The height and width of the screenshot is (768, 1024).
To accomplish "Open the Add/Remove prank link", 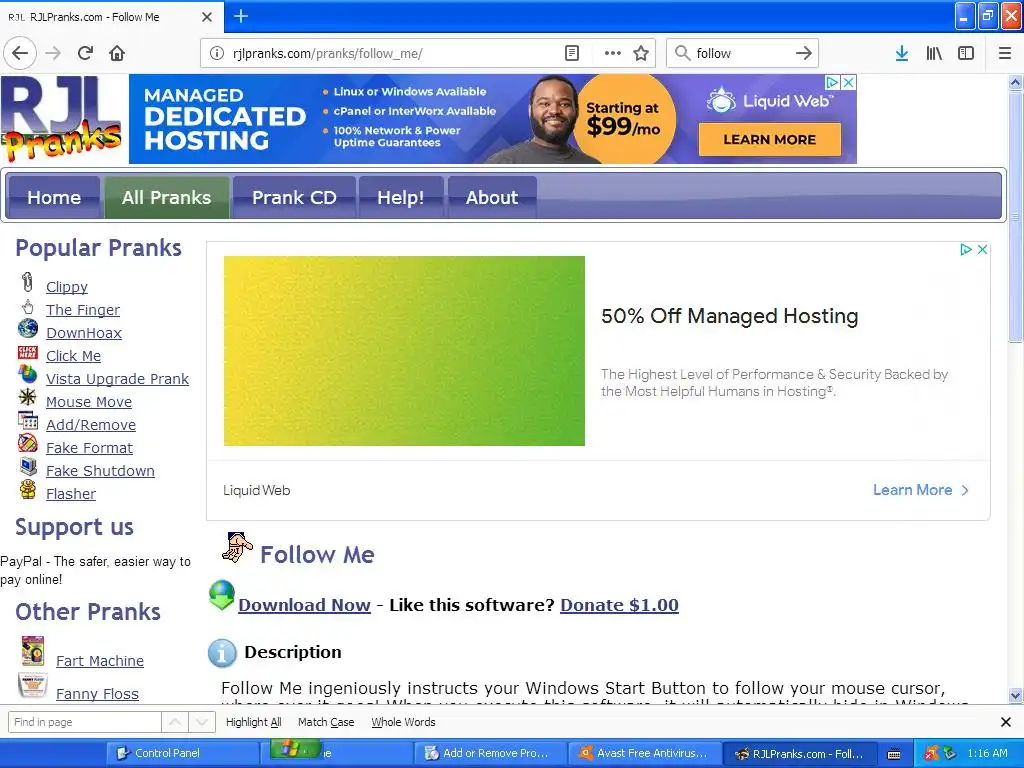I will (x=91, y=424).
